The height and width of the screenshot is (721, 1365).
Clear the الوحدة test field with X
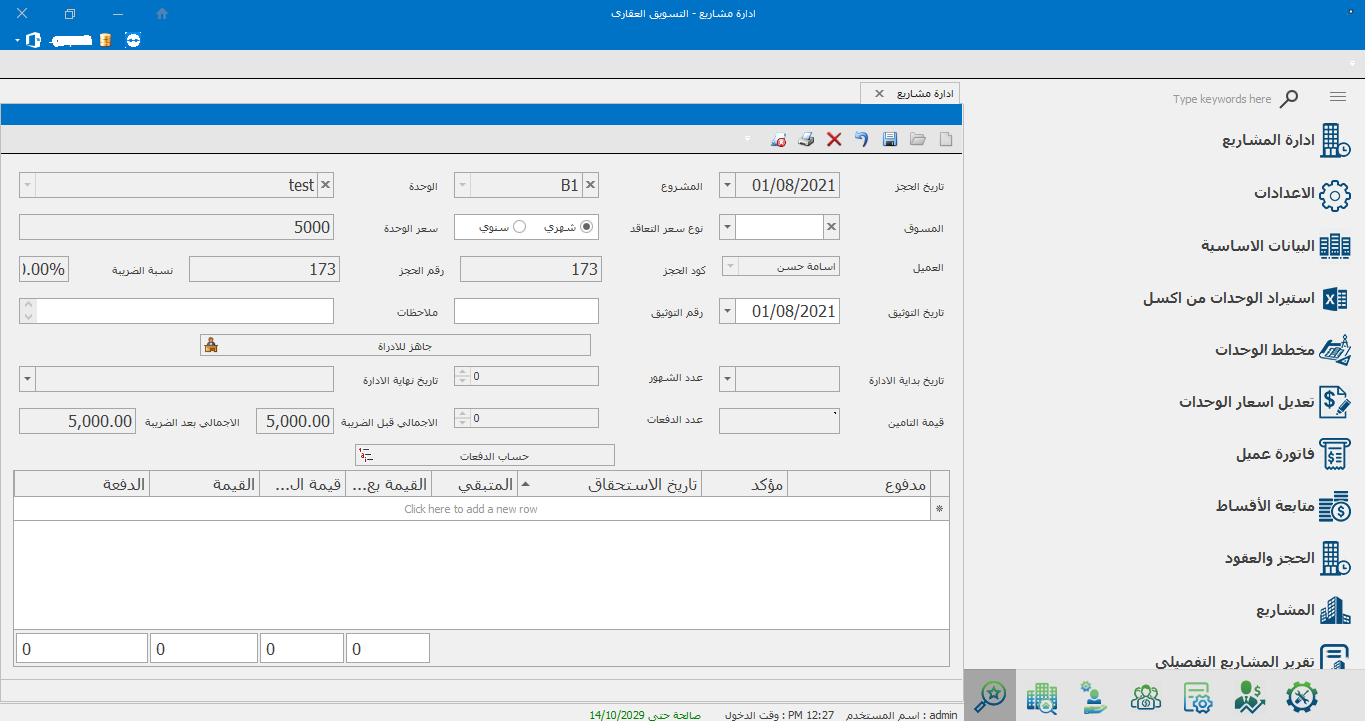[325, 185]
